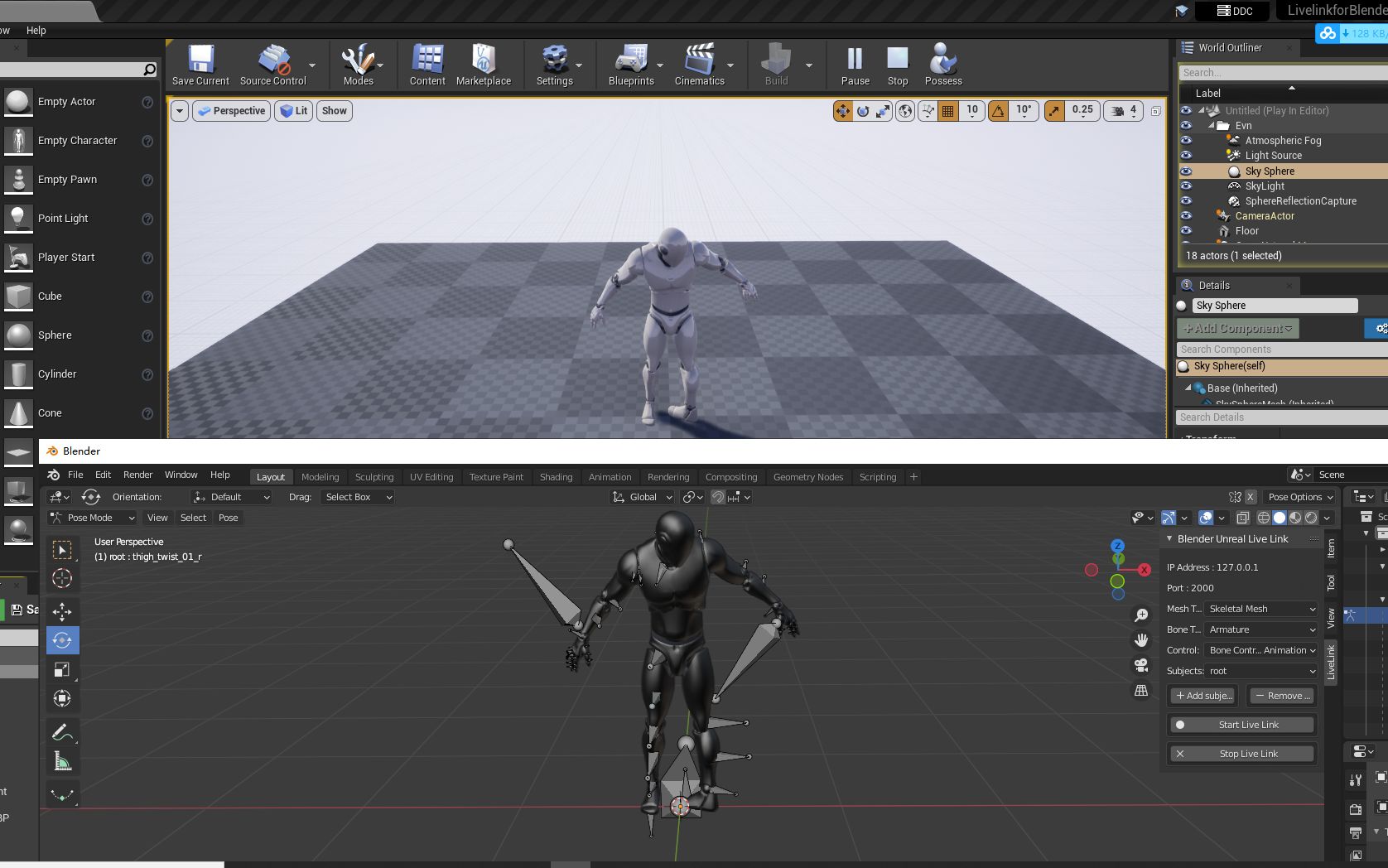Switch to the Sculpting workspace tab
1388x868 pixels.
(x=374, y=476)
